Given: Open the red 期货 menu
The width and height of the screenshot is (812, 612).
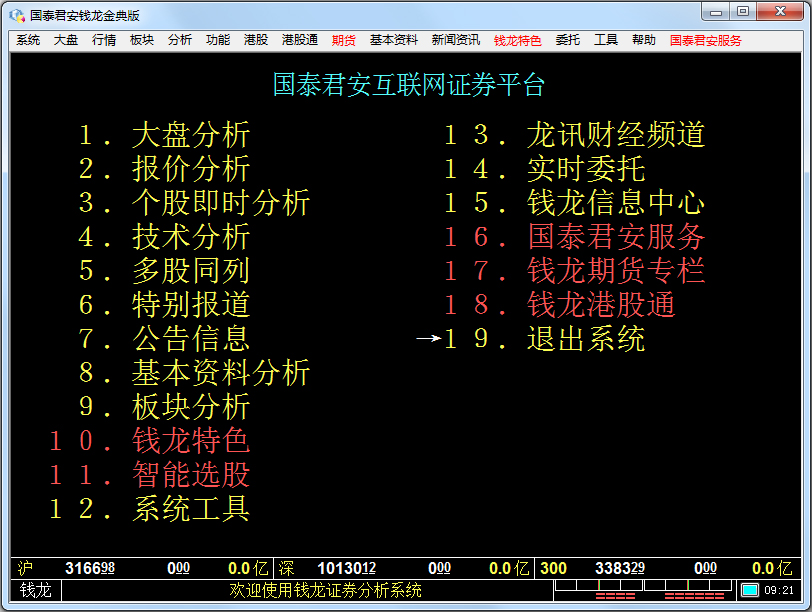Looking at the screenshot, I should point(344,40).
